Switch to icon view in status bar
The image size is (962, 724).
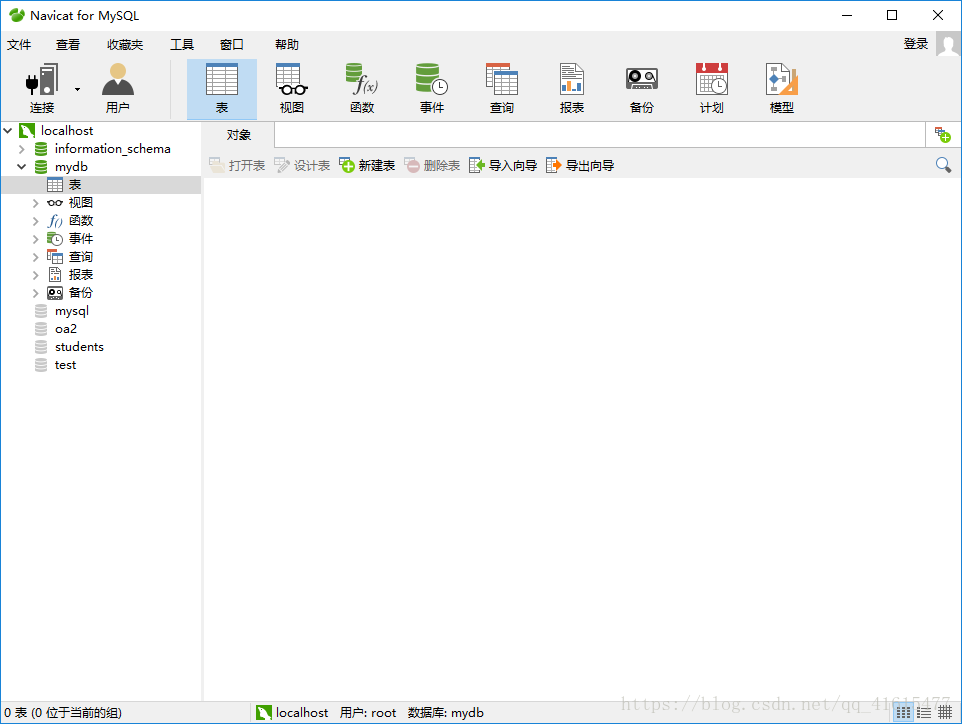pos(903,712)
